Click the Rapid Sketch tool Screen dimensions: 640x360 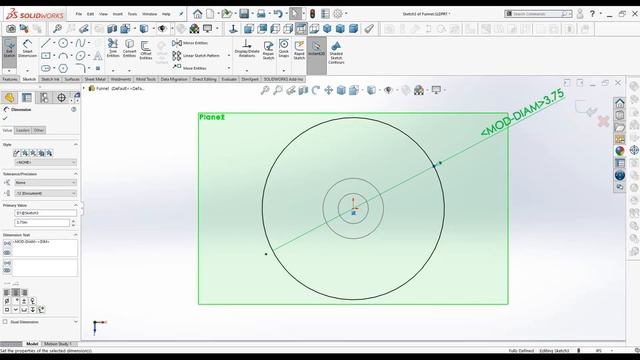(299, 50)
